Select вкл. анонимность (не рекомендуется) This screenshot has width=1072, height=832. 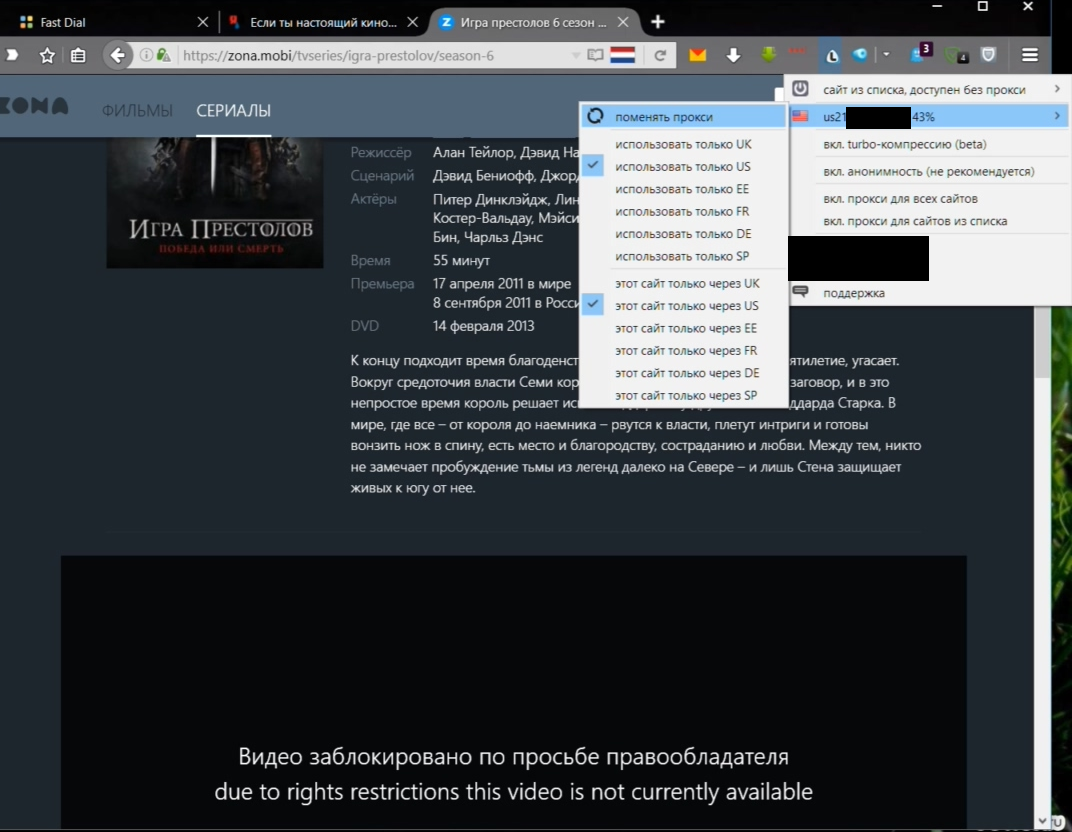click(x=928, y=172)
